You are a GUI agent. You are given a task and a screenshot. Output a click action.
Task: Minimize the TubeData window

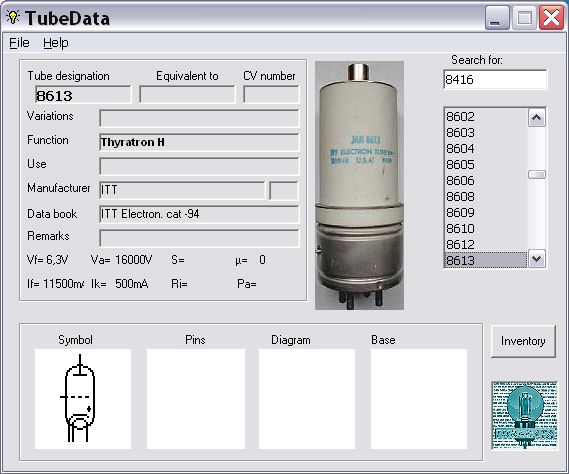tap(496, 17)
